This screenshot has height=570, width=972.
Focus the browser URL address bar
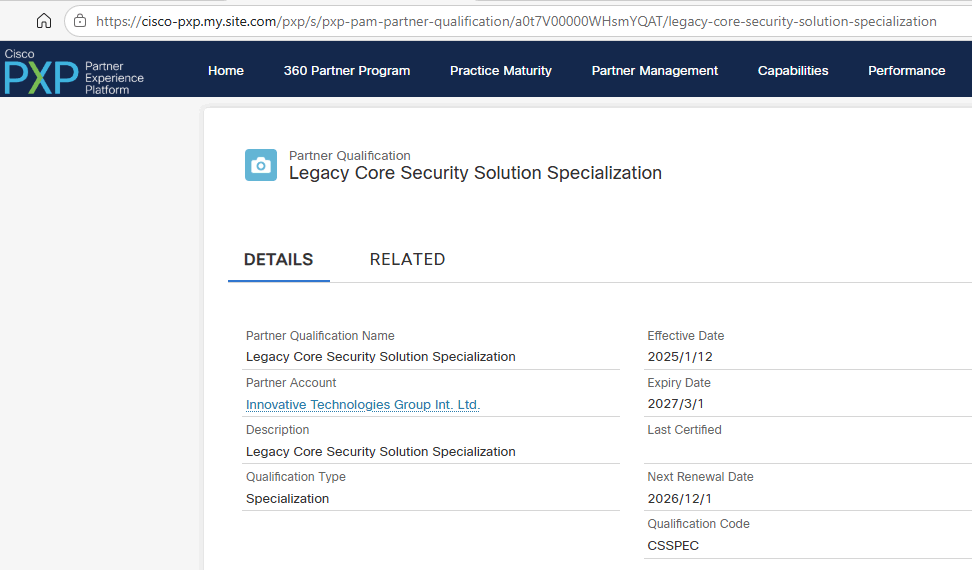(x=516, y=21)
